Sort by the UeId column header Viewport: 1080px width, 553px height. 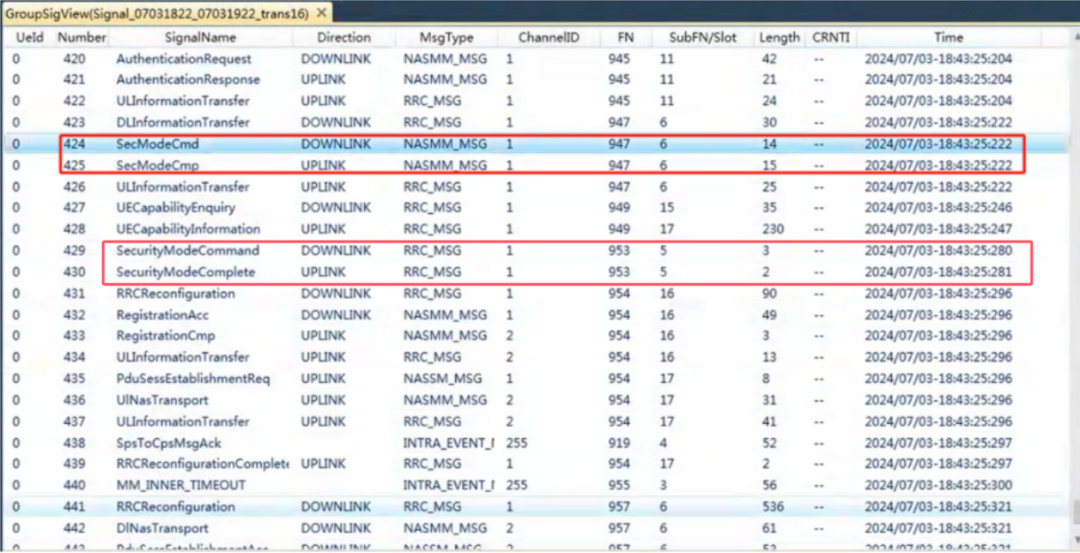click(x=29, y=37)
